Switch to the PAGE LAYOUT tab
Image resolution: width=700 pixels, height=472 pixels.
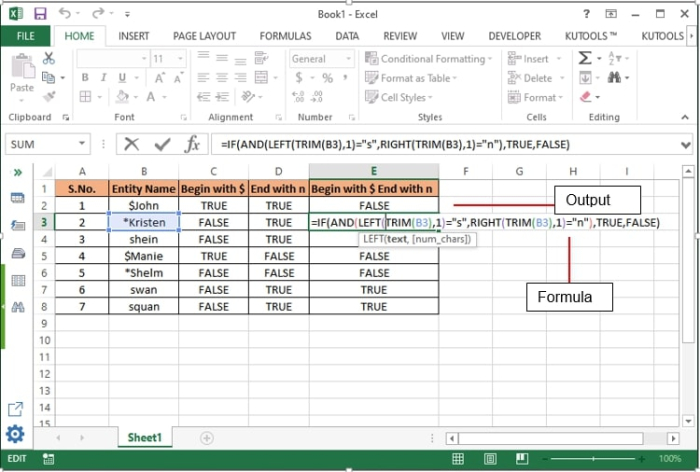coord(204,36)
